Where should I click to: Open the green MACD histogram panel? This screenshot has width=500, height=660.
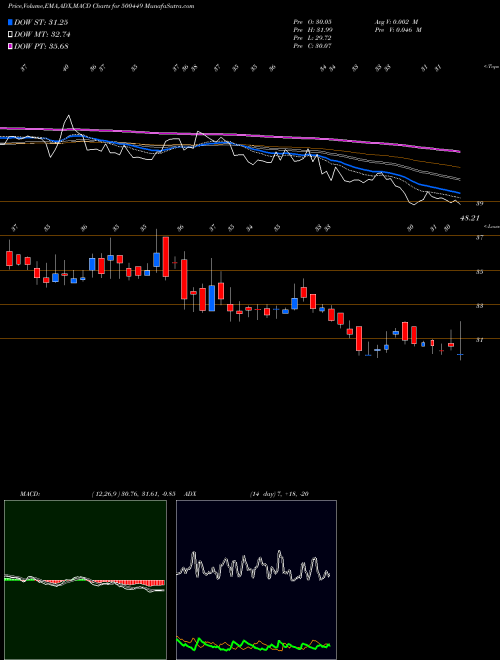click(85, 580)
